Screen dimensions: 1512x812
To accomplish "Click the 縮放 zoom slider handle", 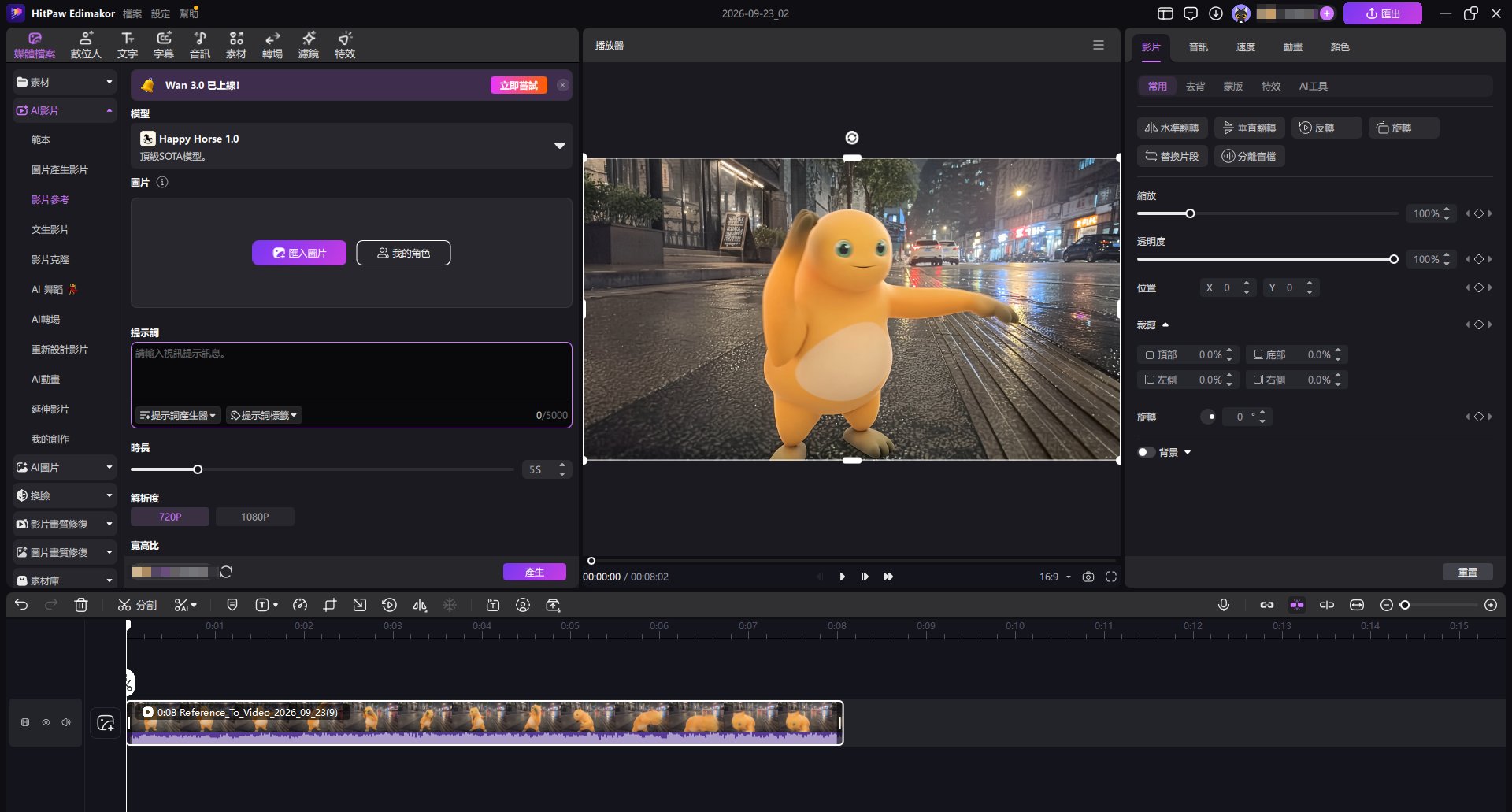I will pos(1190,213).
